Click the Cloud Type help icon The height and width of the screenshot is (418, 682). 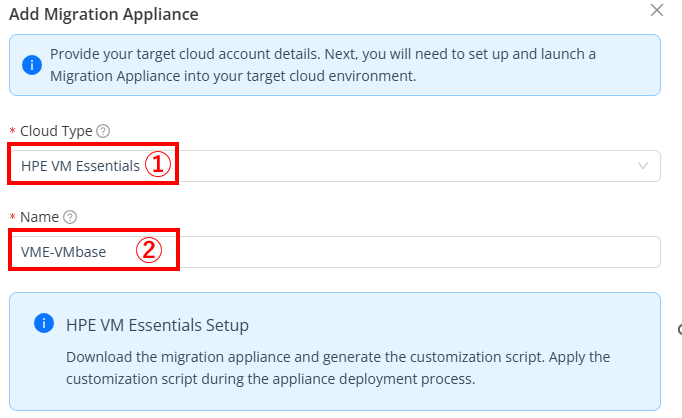click(x=103, y=131)
